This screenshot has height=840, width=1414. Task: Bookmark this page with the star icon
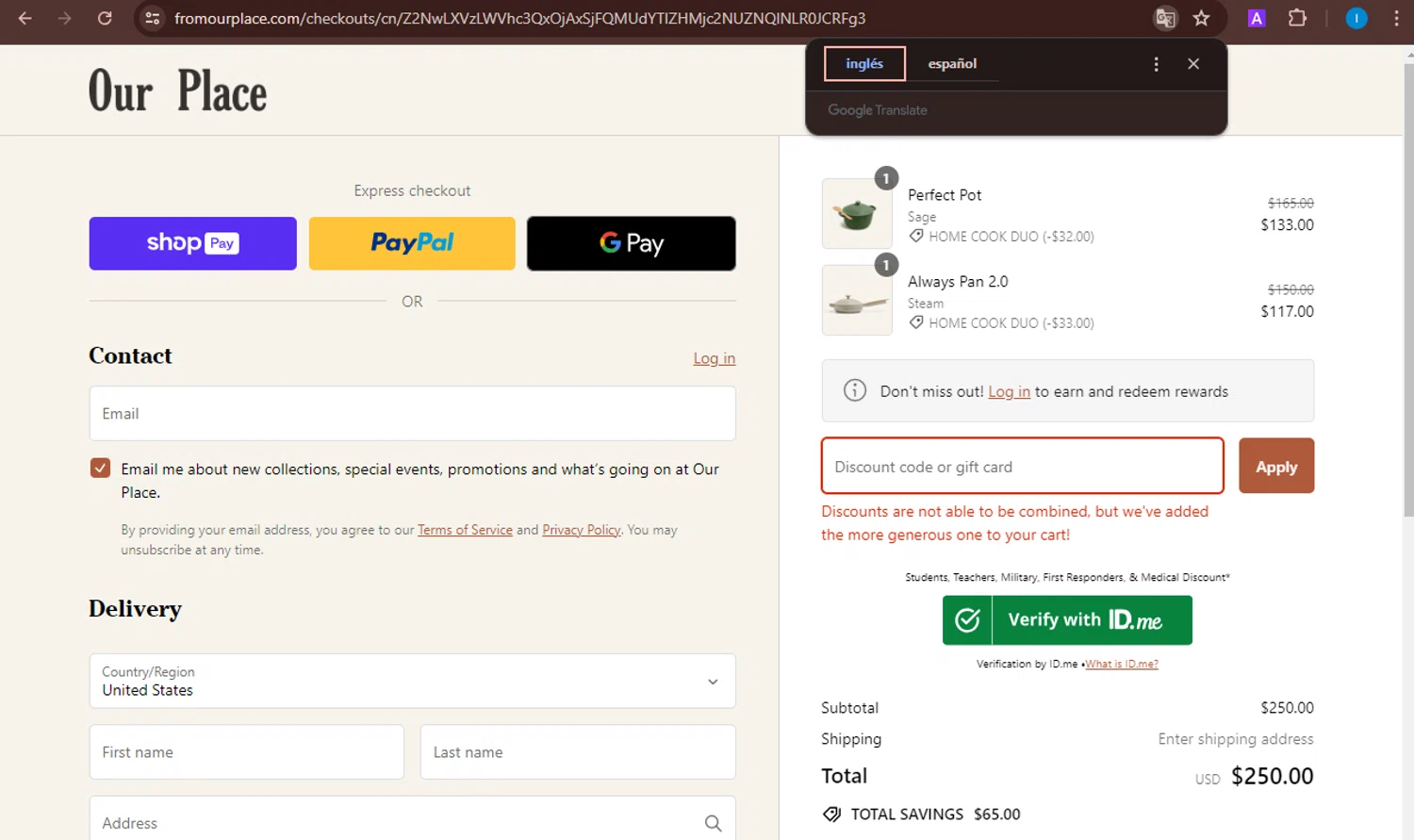pyautogui.click(x=1201, y=18)
